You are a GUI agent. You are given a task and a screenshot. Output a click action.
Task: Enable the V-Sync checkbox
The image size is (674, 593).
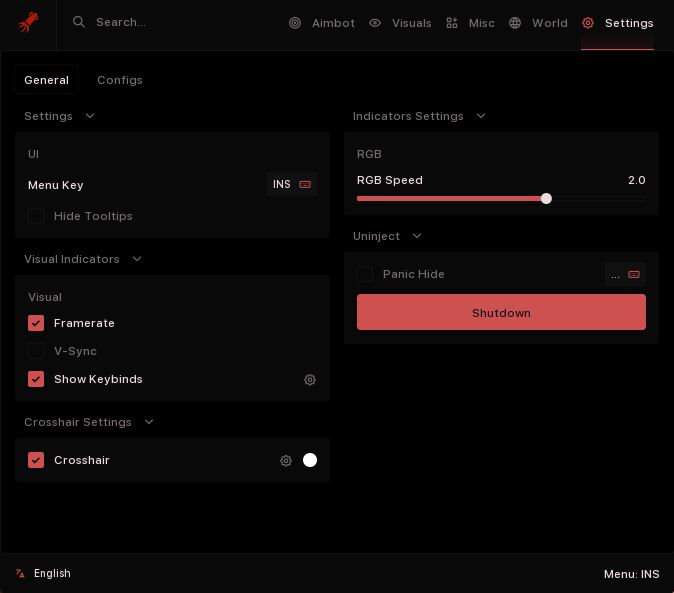(x=36, y=351)
